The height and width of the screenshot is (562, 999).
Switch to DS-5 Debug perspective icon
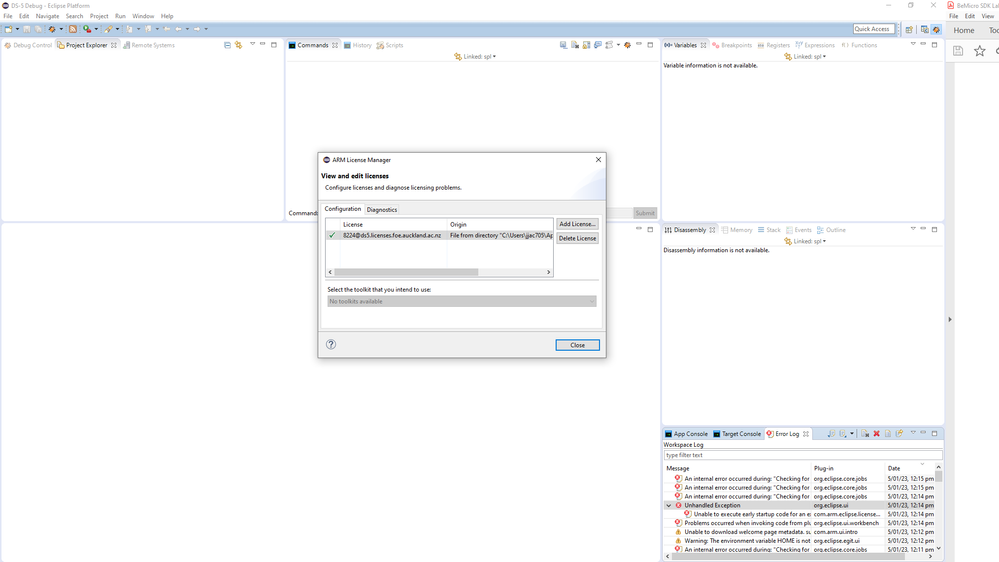point(936,29)
